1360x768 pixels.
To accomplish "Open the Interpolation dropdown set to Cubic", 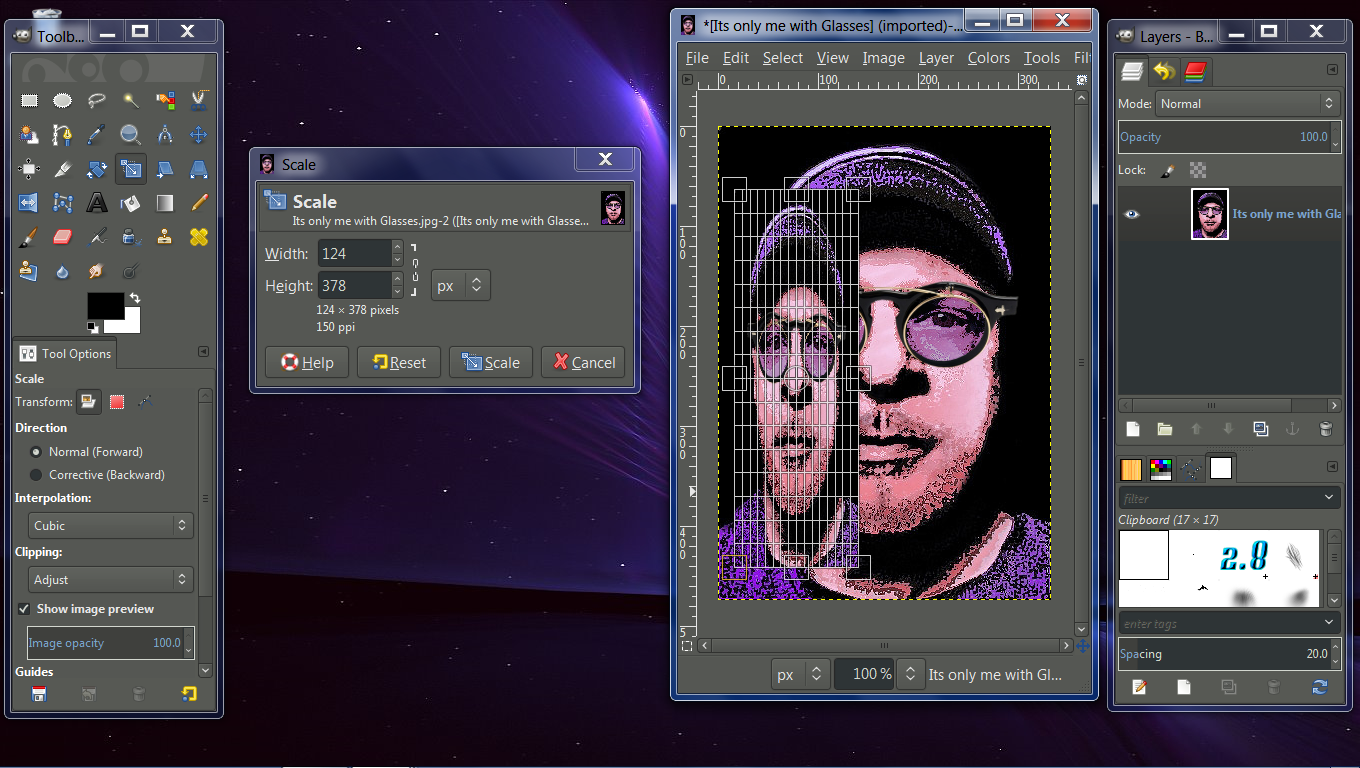I will (110, 525).
